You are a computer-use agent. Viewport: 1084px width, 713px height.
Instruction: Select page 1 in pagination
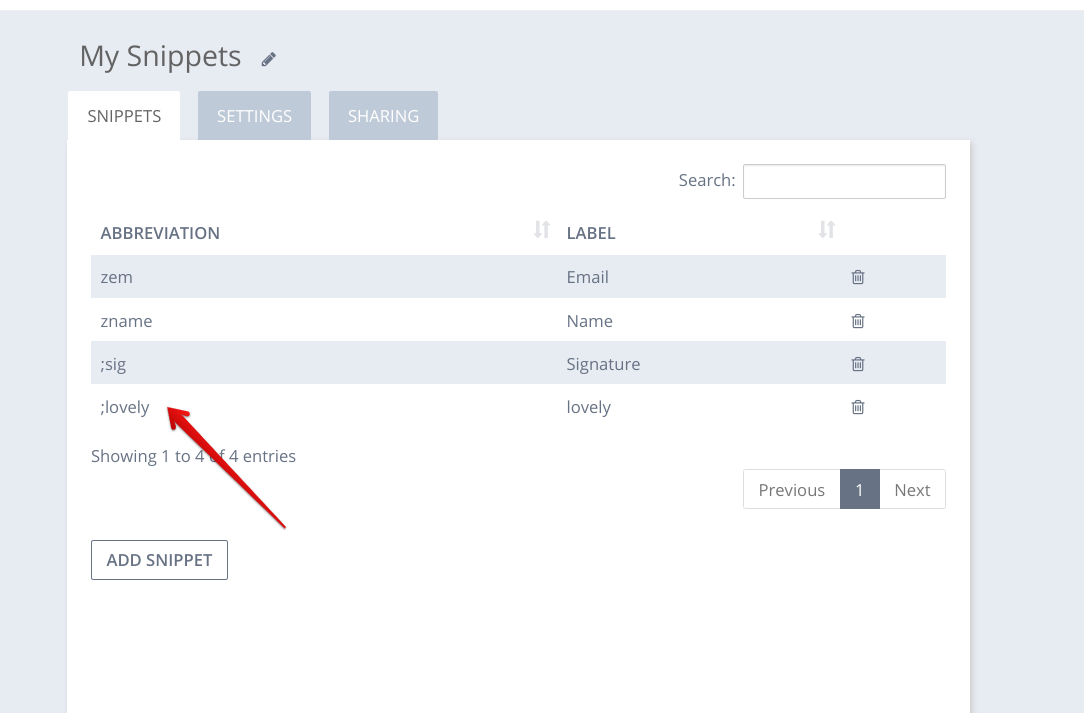[x=859, y=490]
